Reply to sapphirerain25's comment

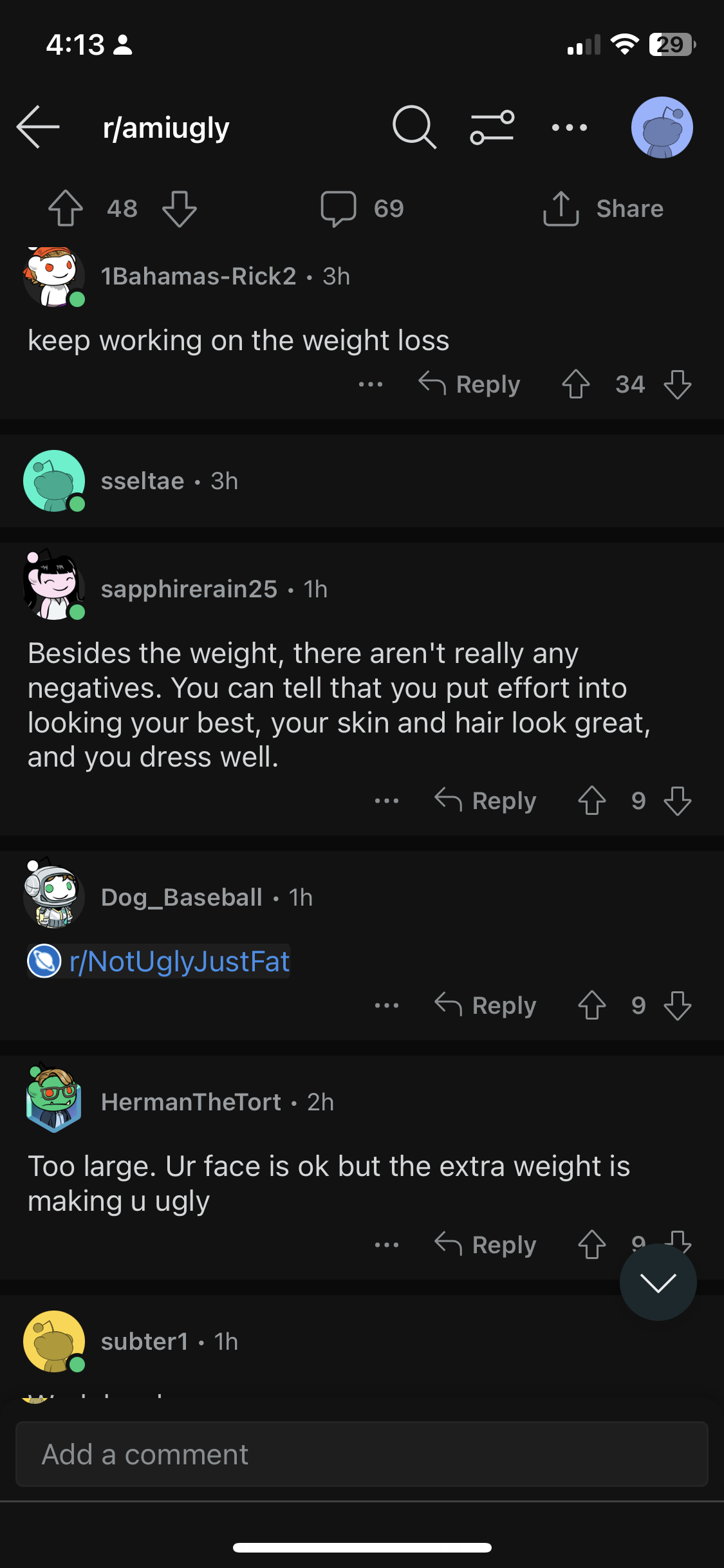coord(486,801)
